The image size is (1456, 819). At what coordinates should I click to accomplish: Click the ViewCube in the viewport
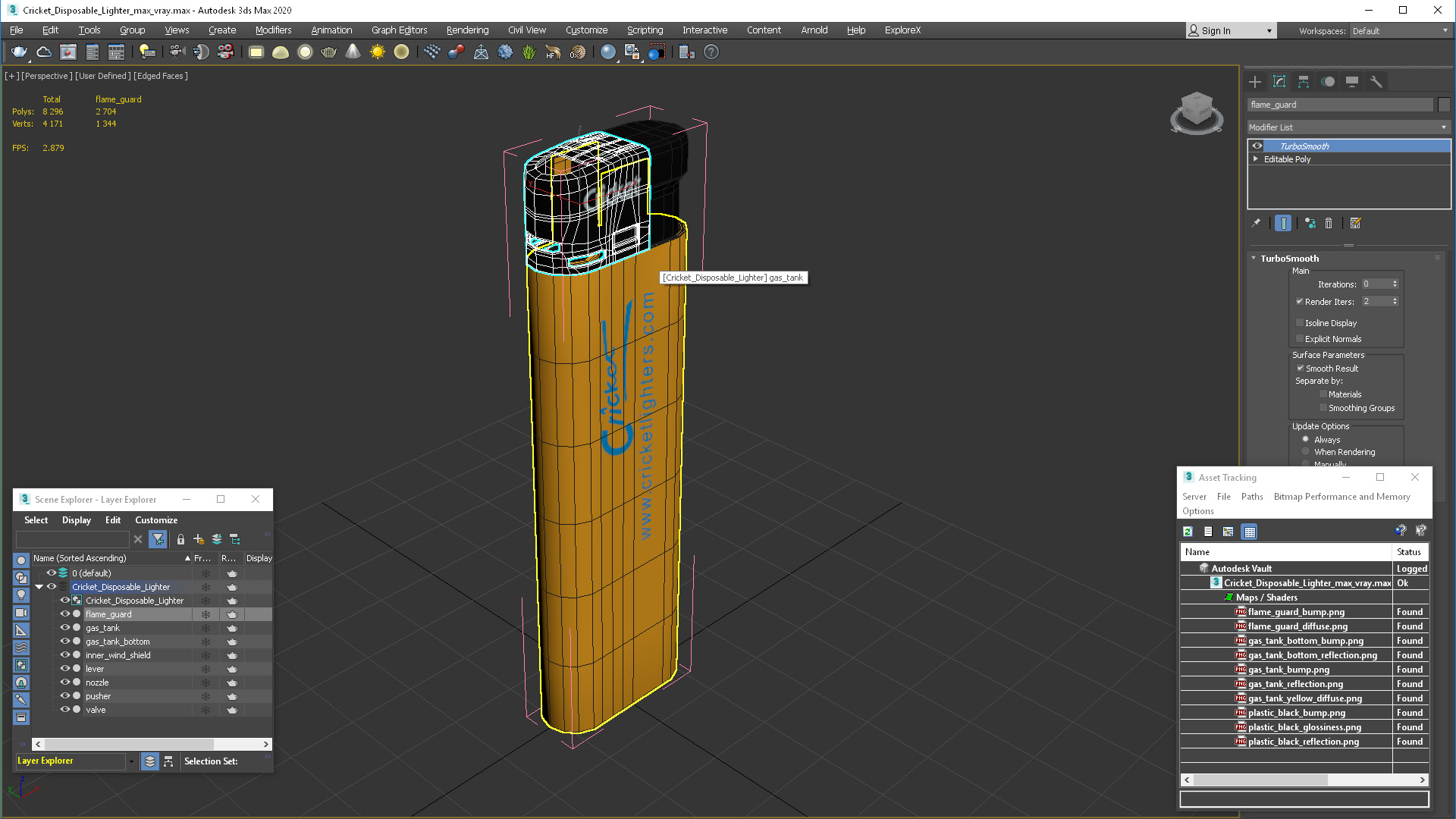click(1196, 113)
